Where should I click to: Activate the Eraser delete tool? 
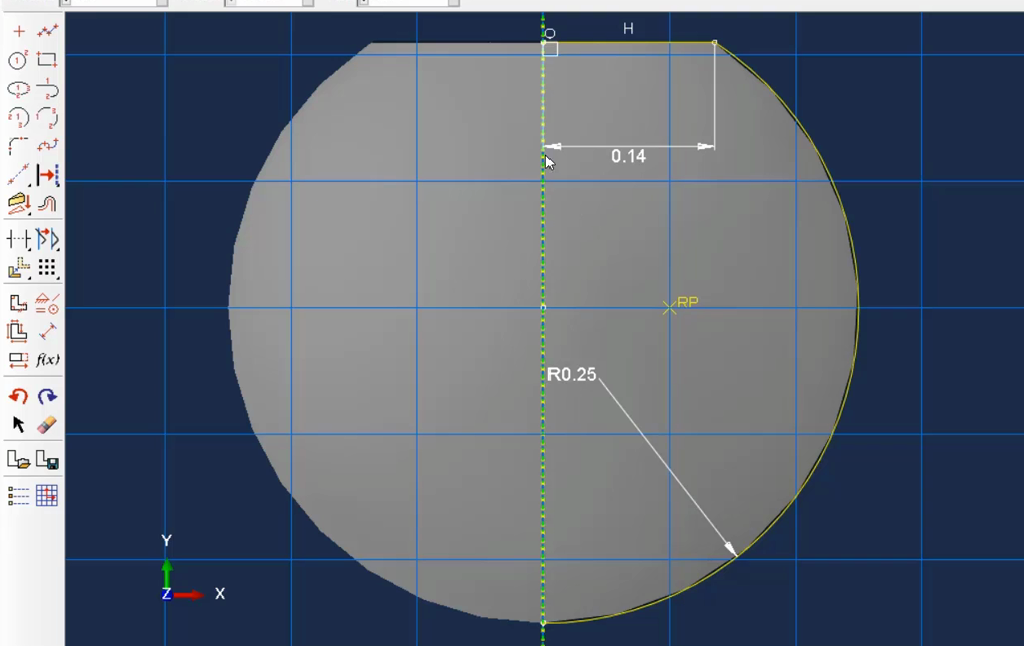pyautogui.click(x=47, y=425)
